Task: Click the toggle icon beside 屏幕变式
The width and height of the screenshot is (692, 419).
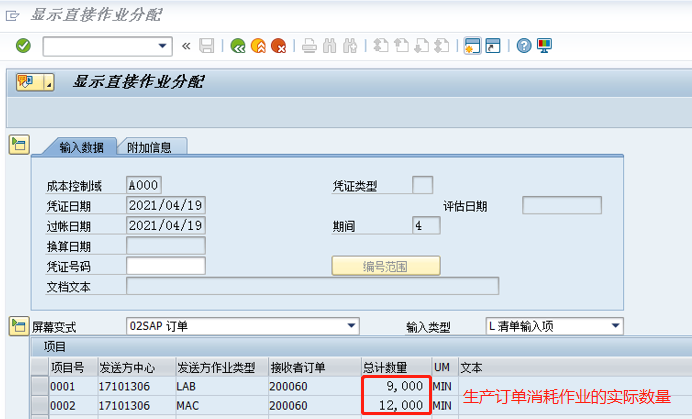Action: click(x=19, y=326)
